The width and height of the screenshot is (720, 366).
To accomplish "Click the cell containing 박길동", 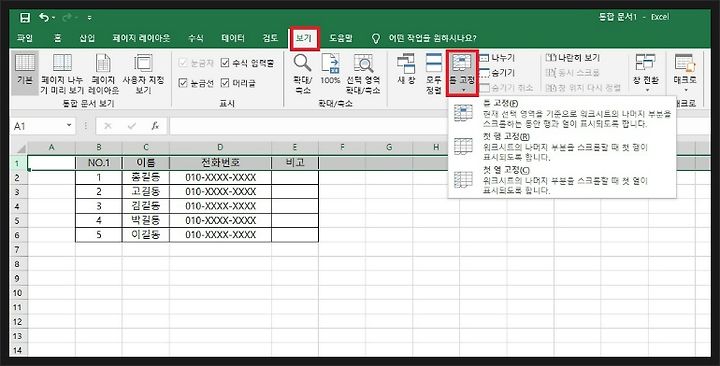I will [x=146, y=221].
